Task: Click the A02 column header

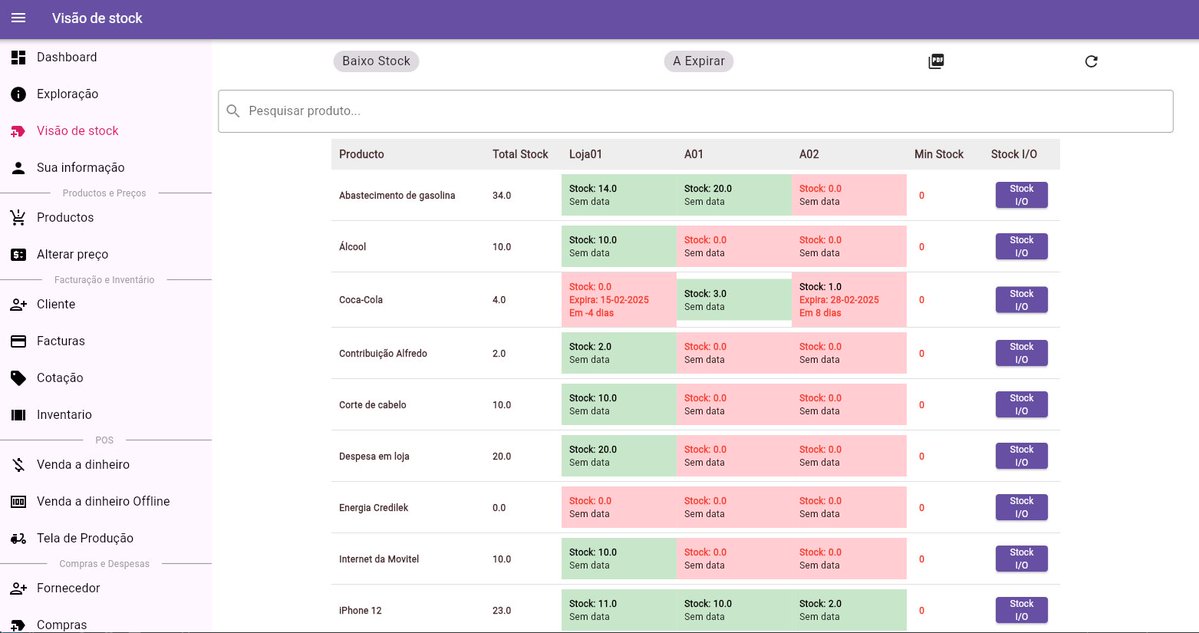Action: click(x=809, y=154)
